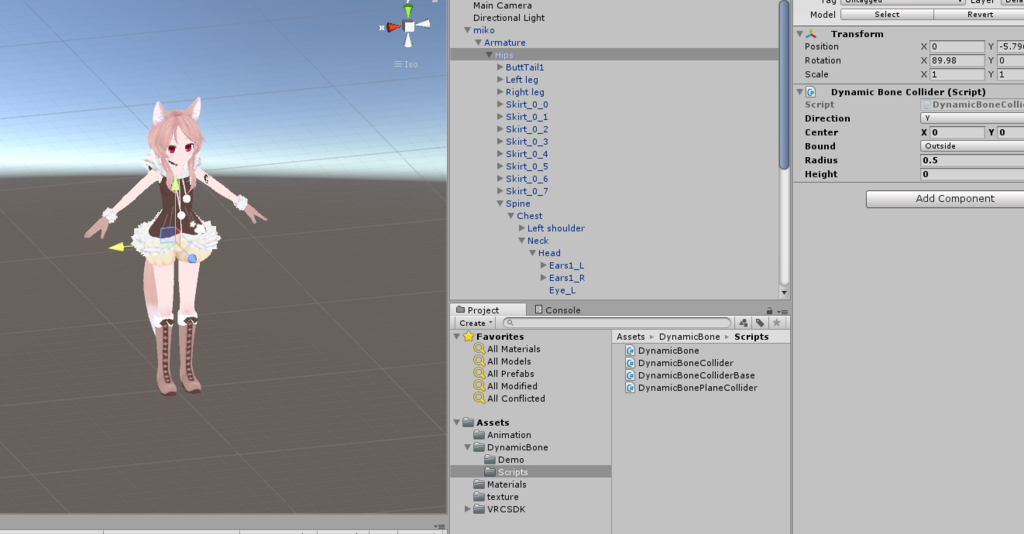This screenshot has width=1024, height=534.
Task: Expand the Left shoulder bone node
Action: 522,228
